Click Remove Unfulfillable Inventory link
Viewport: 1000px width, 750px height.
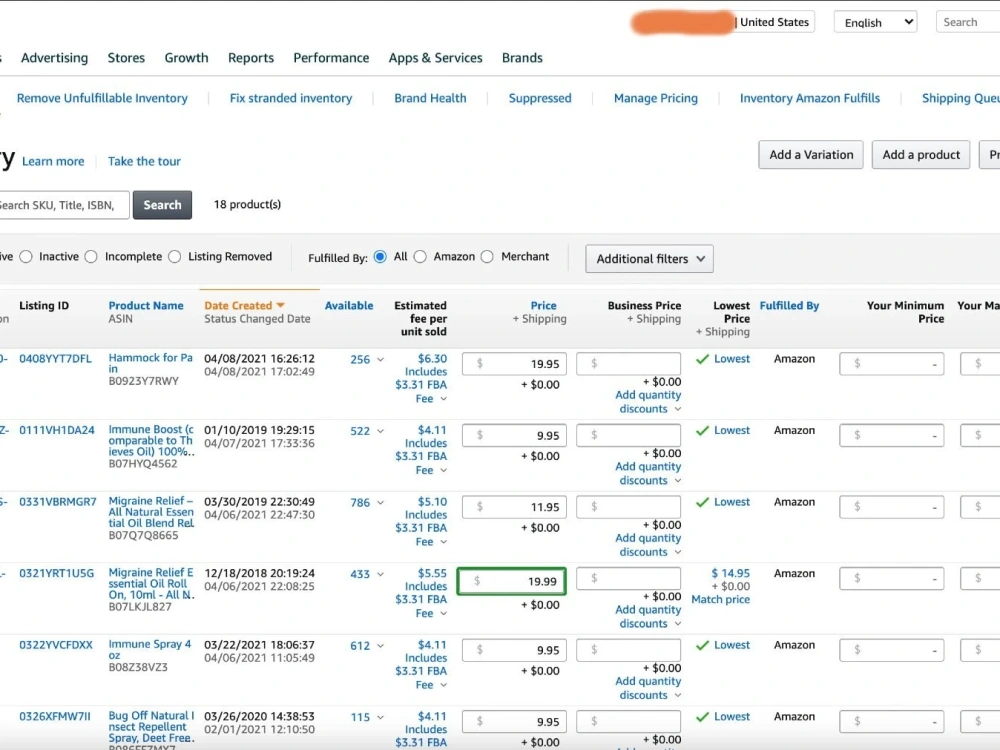tap(102, 98)
